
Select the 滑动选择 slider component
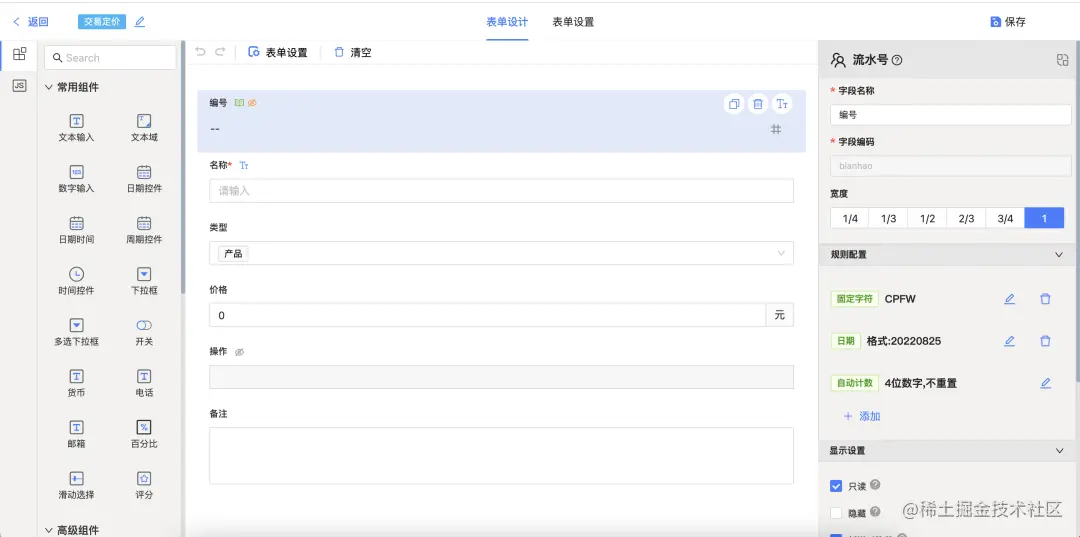76,485
